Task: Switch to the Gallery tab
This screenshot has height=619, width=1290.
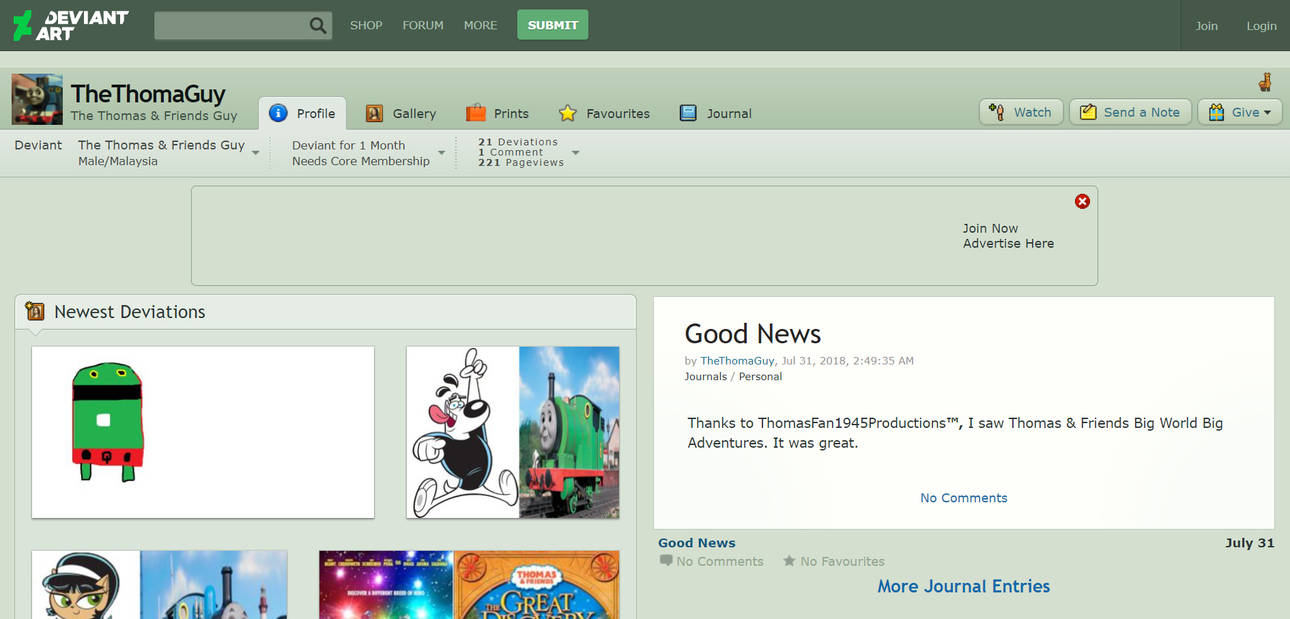Action: tap(401, 113)
